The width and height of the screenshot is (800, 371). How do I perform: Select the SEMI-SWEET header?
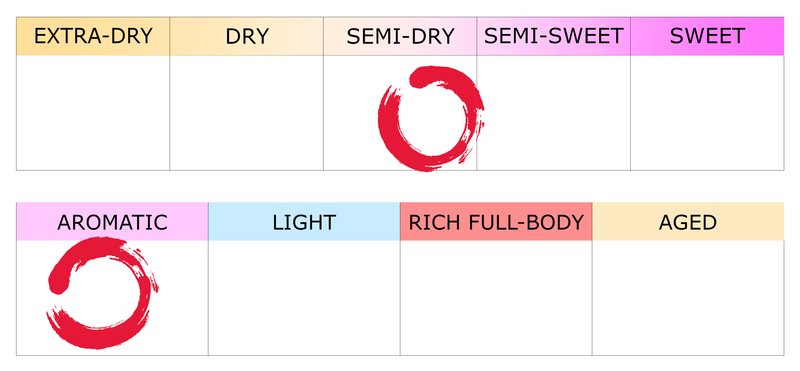click(554, 36)
